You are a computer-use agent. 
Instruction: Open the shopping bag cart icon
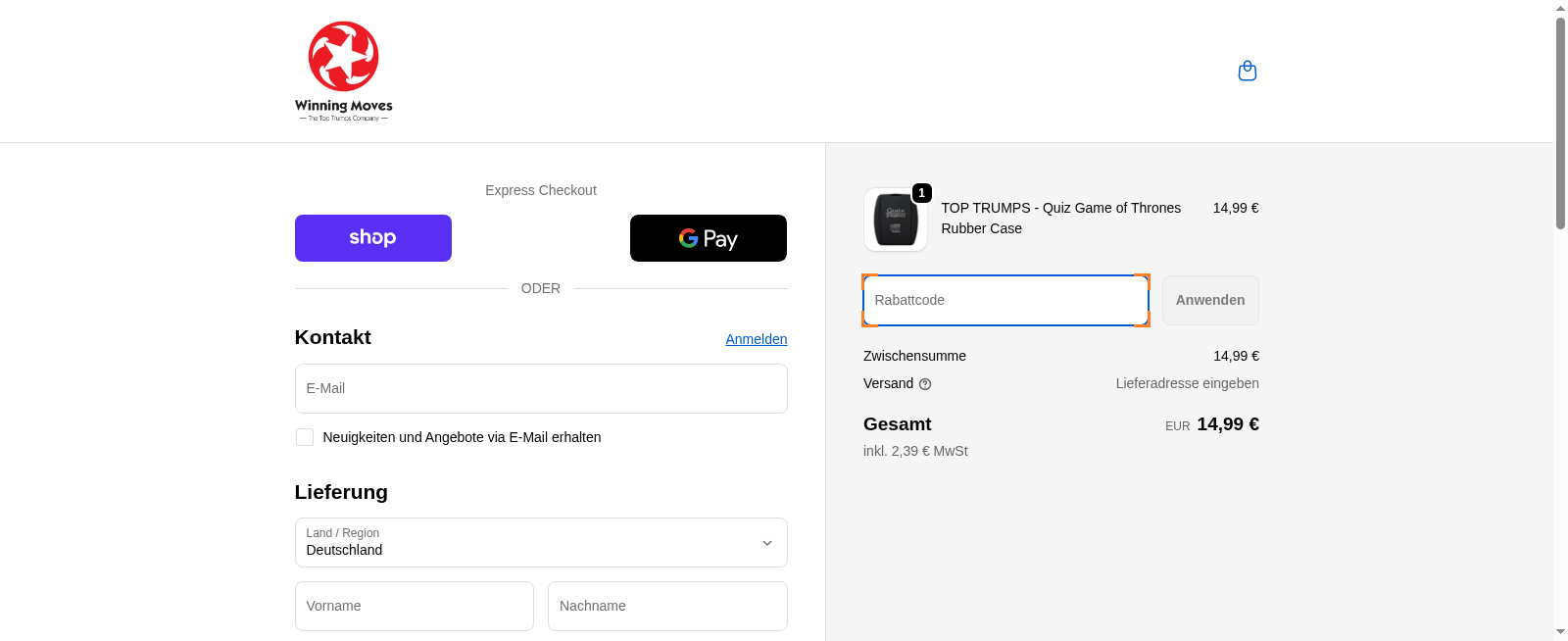pyautogui.click(x=1247, y=71)
